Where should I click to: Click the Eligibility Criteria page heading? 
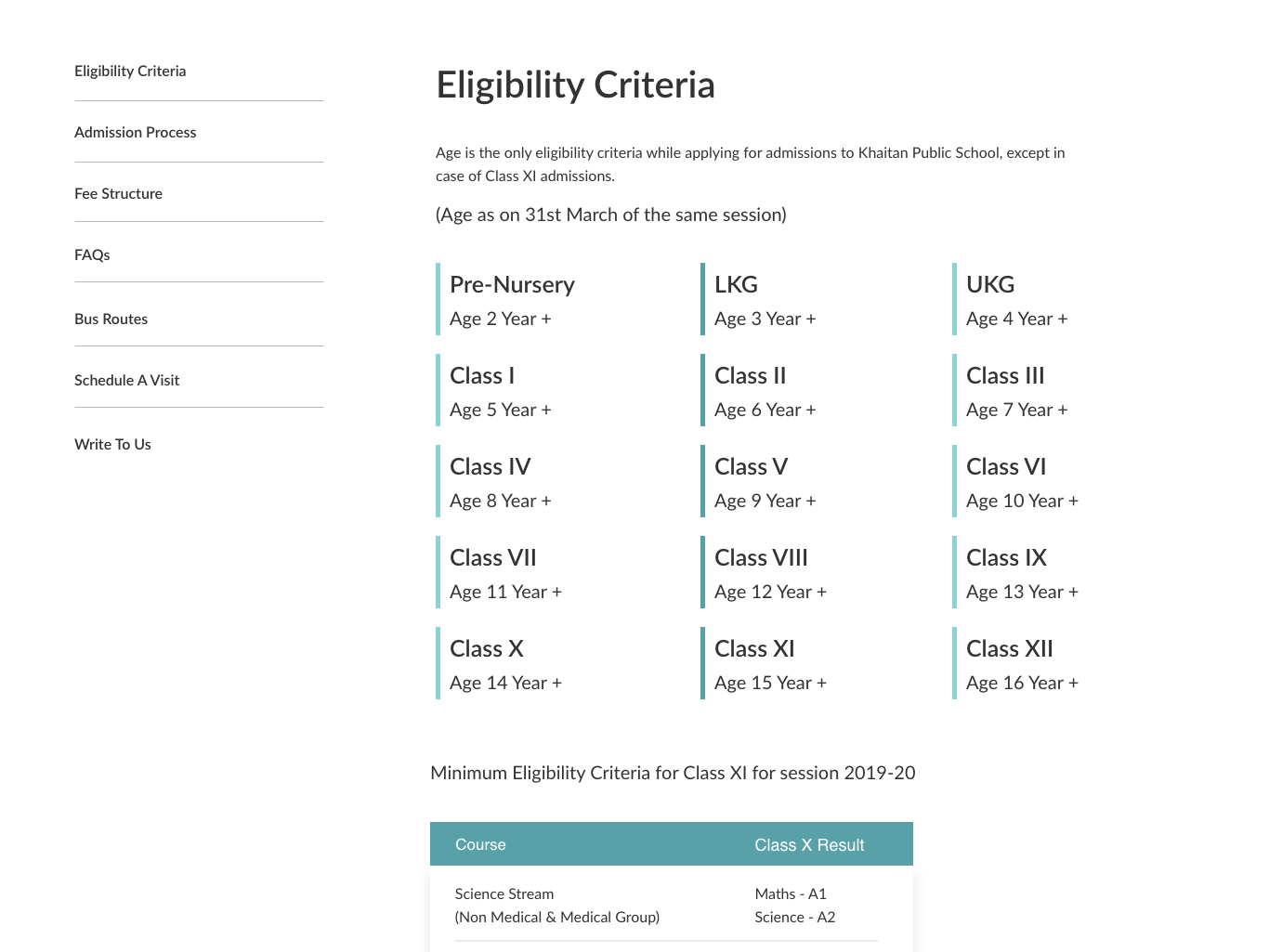(576, 85)
